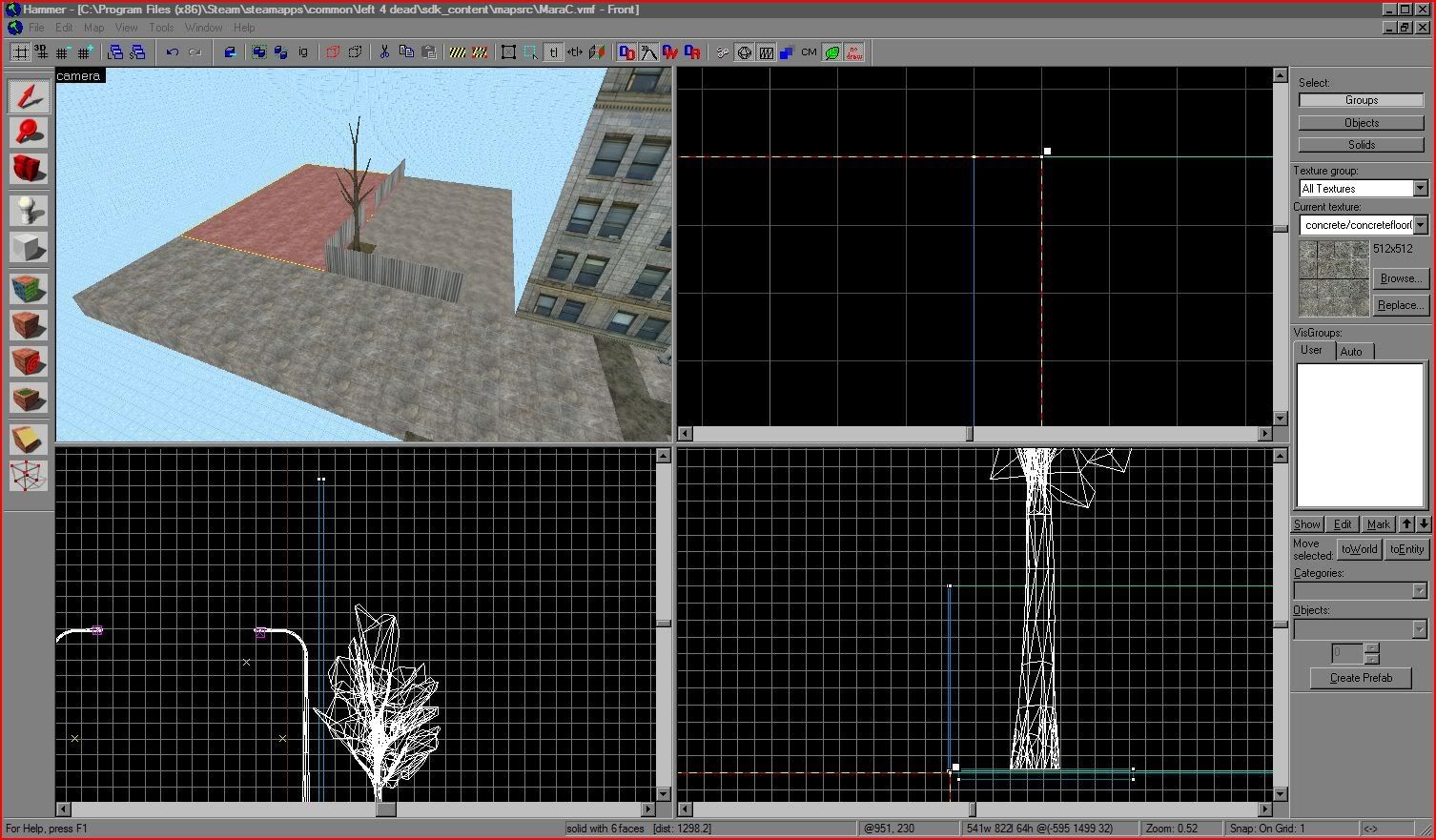Select the Magnify tool

pos(29,132)
